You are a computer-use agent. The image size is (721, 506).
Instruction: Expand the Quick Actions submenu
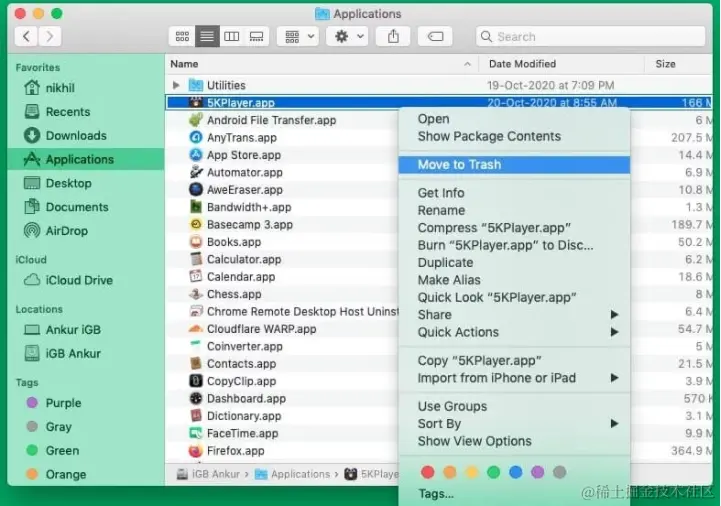514,332
